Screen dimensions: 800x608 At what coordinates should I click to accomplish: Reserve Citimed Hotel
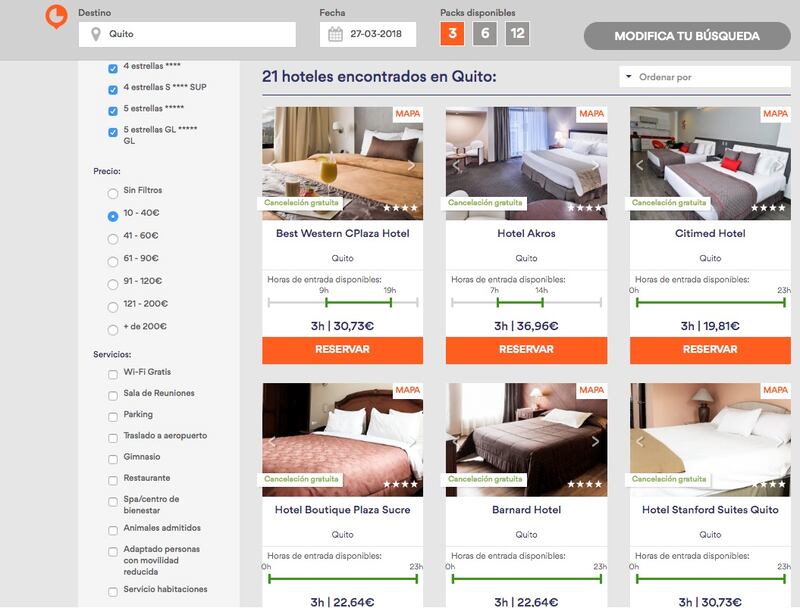click(710, 350)
